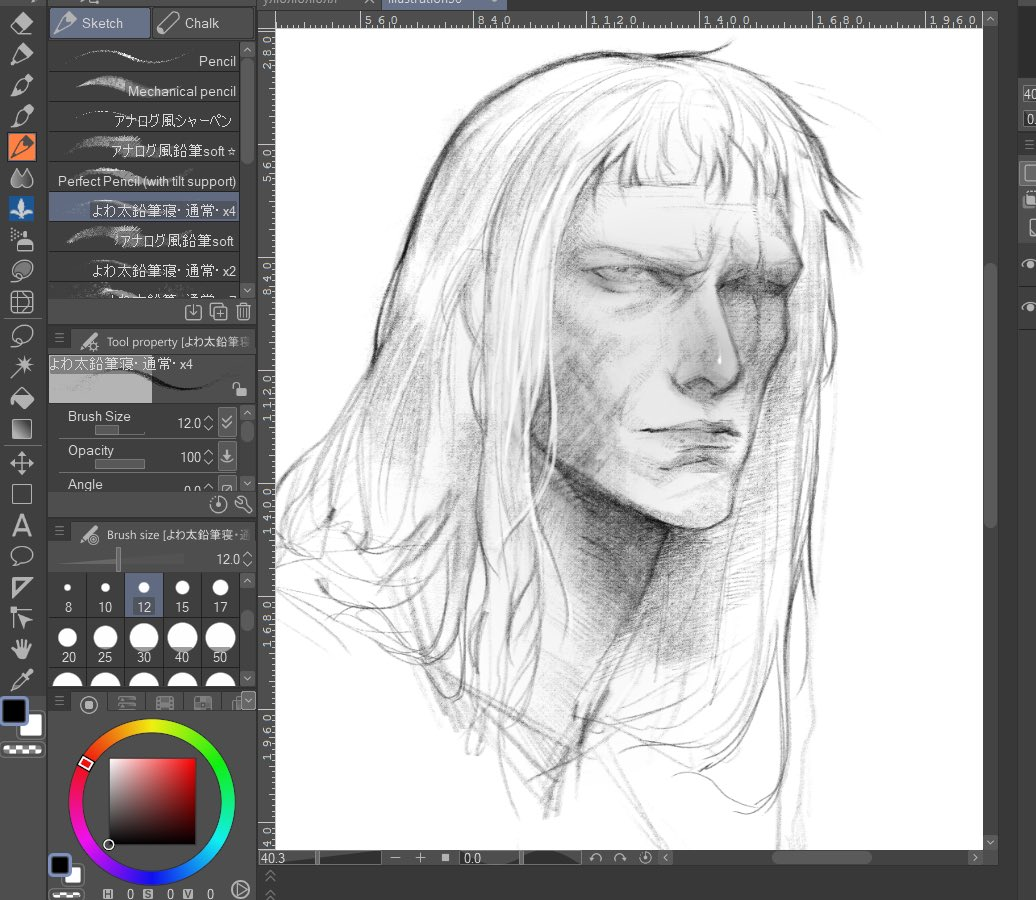Select the Gradient tool
Viewport: 1036px width, 900px height.
click(22, 429)
